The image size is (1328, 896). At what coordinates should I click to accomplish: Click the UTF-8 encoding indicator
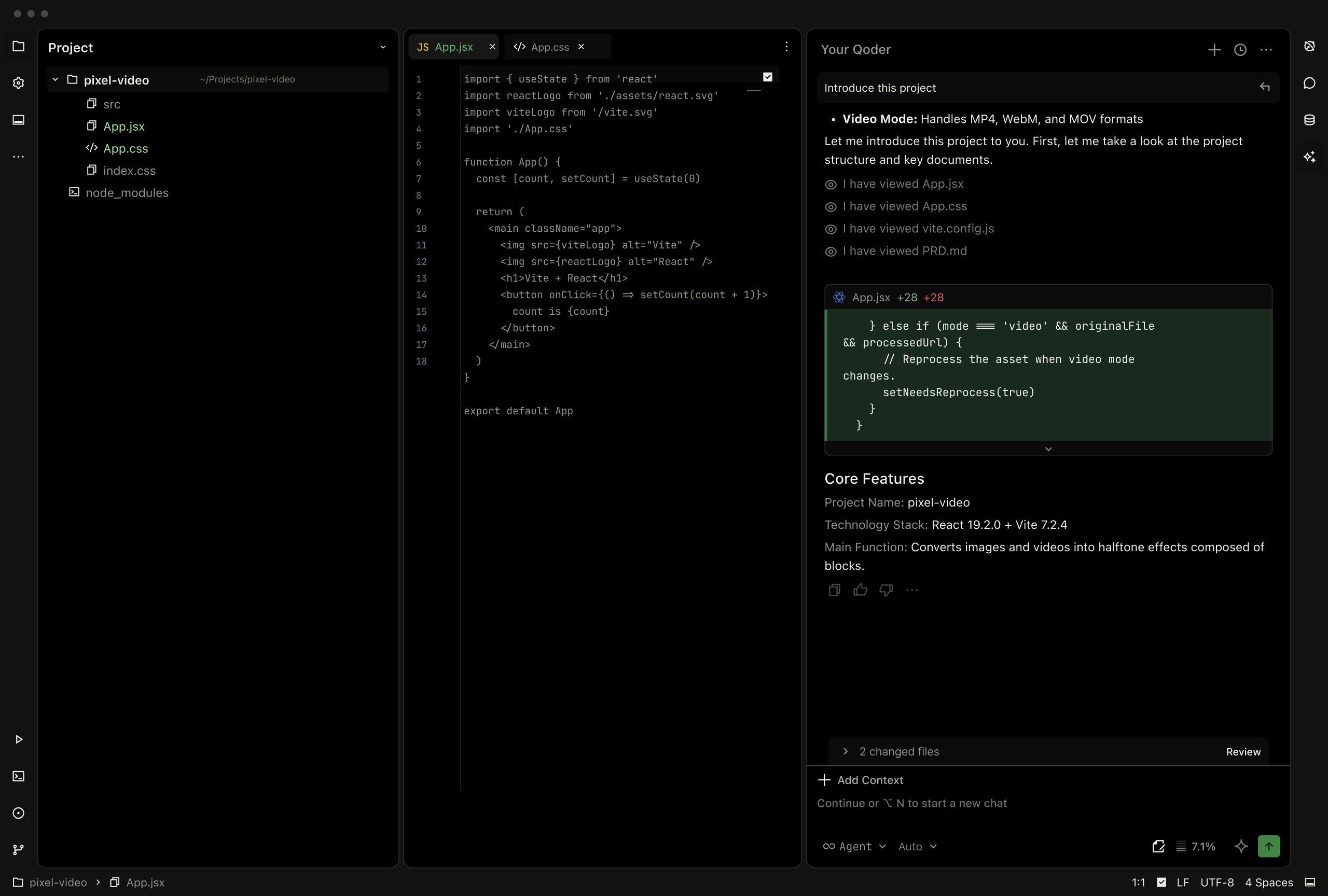pos(1216,883)
